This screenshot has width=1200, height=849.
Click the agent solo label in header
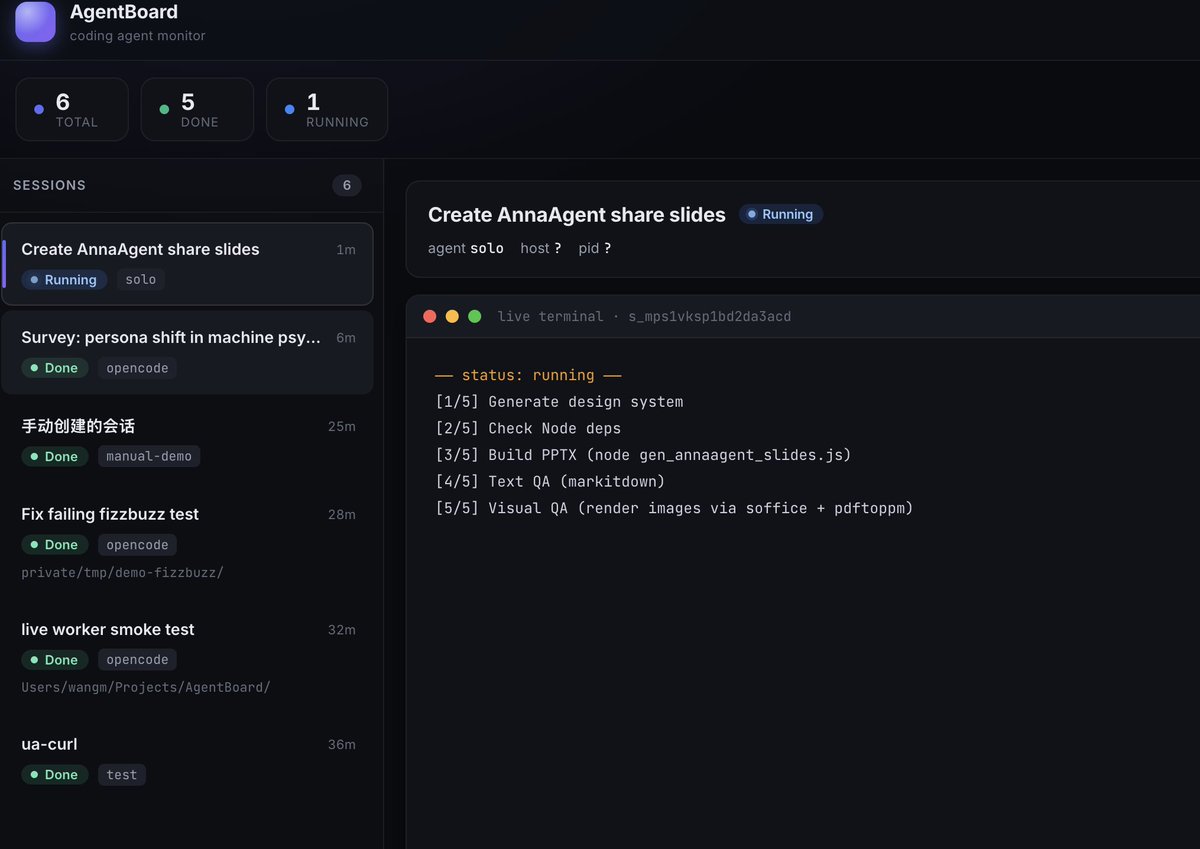pyautogui.click(x=466, y=248)
